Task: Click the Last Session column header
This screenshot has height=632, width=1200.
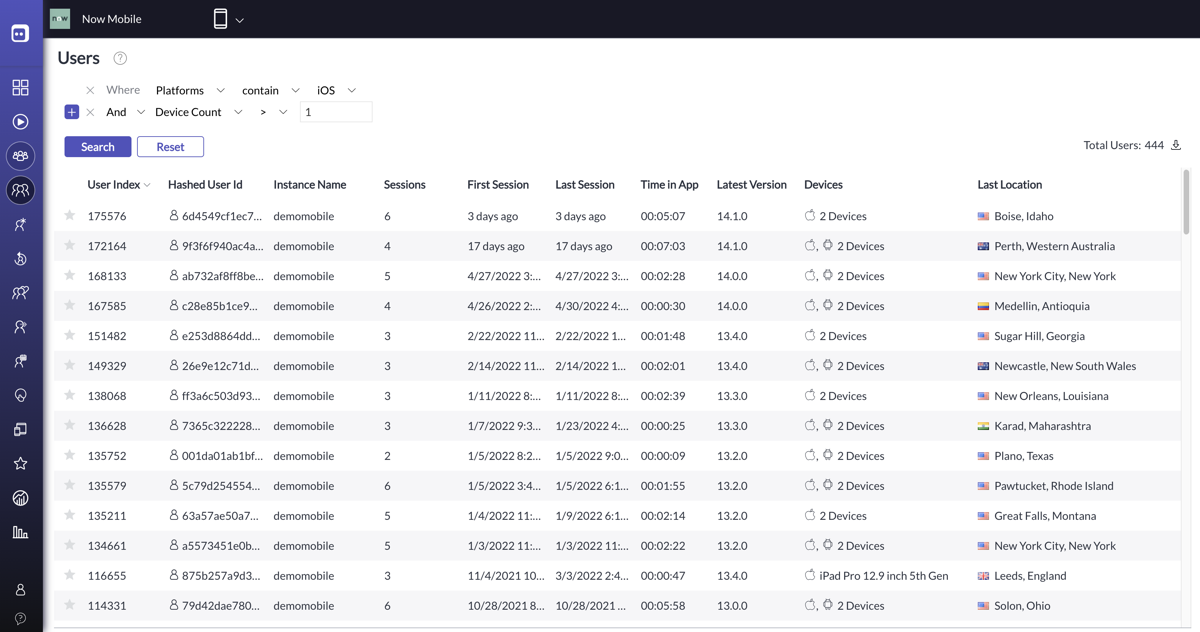Action: point(585,185)
